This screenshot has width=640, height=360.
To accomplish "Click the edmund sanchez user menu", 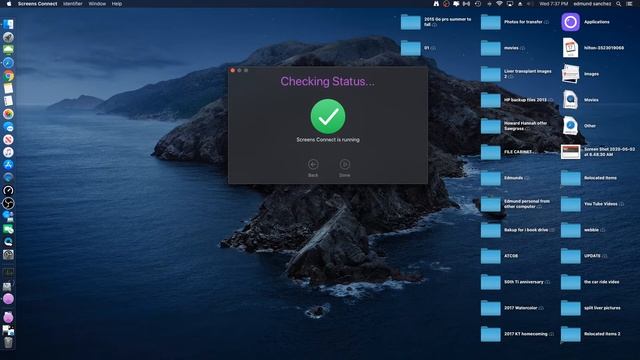I will pyautogui.click(x=592, y=4).
